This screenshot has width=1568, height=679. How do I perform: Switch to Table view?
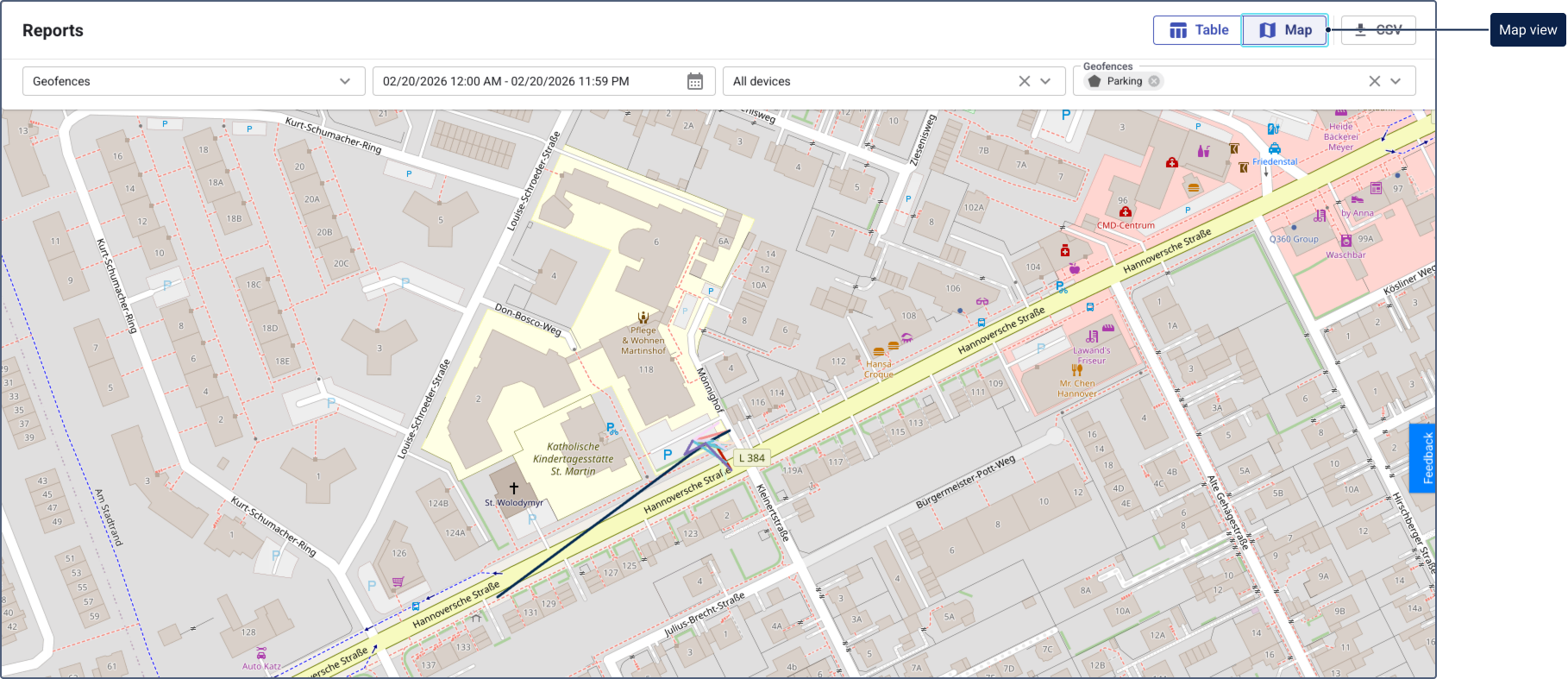tap(1197, 30)
